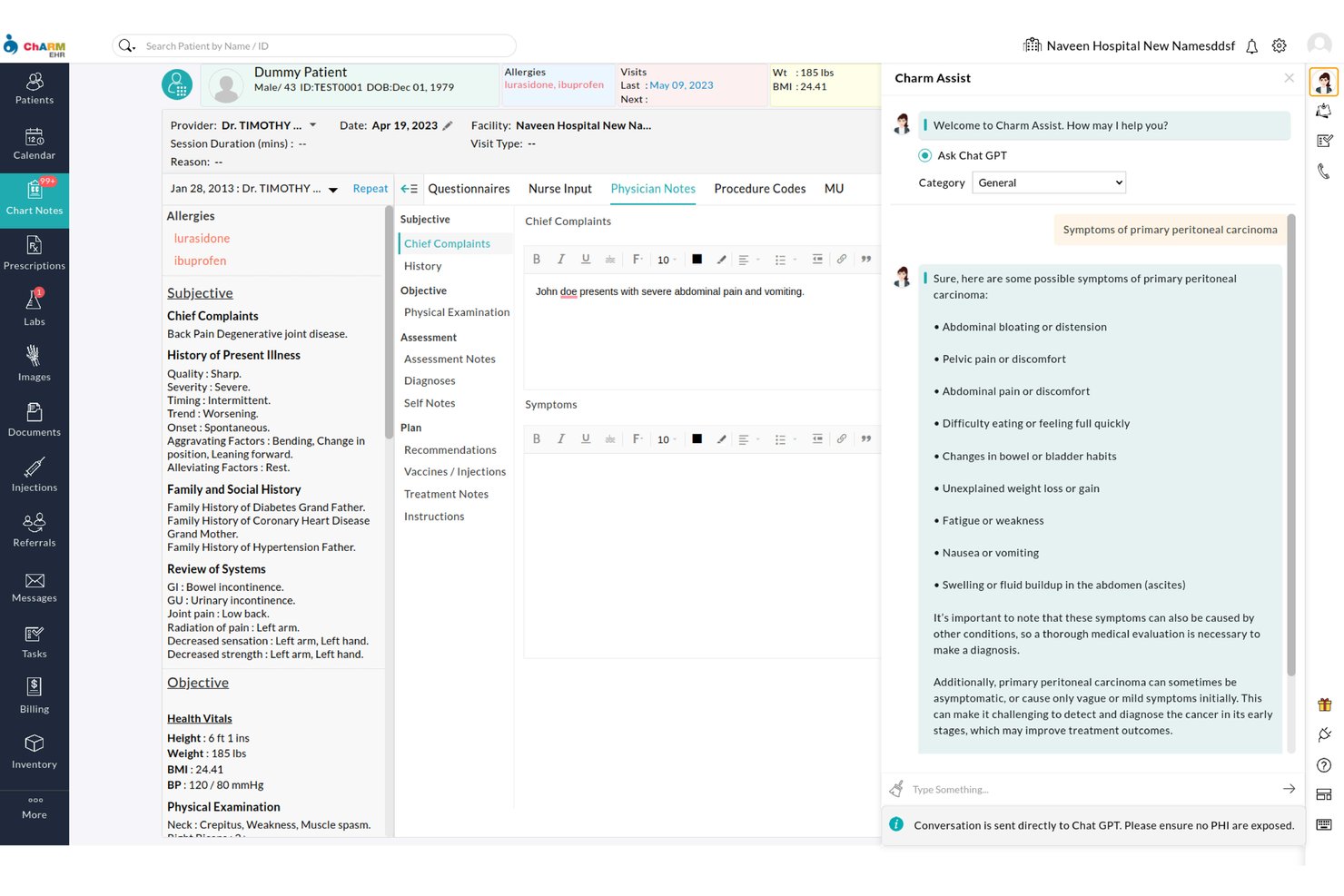Click highlighter pen in Chief Complaints toolbar

722,259
